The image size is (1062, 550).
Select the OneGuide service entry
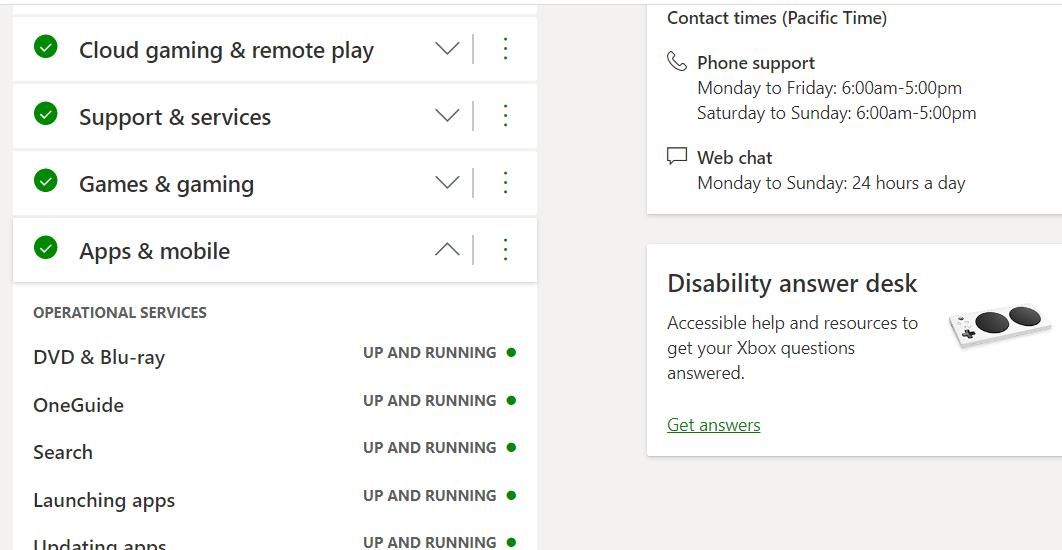tap(79, 405)
